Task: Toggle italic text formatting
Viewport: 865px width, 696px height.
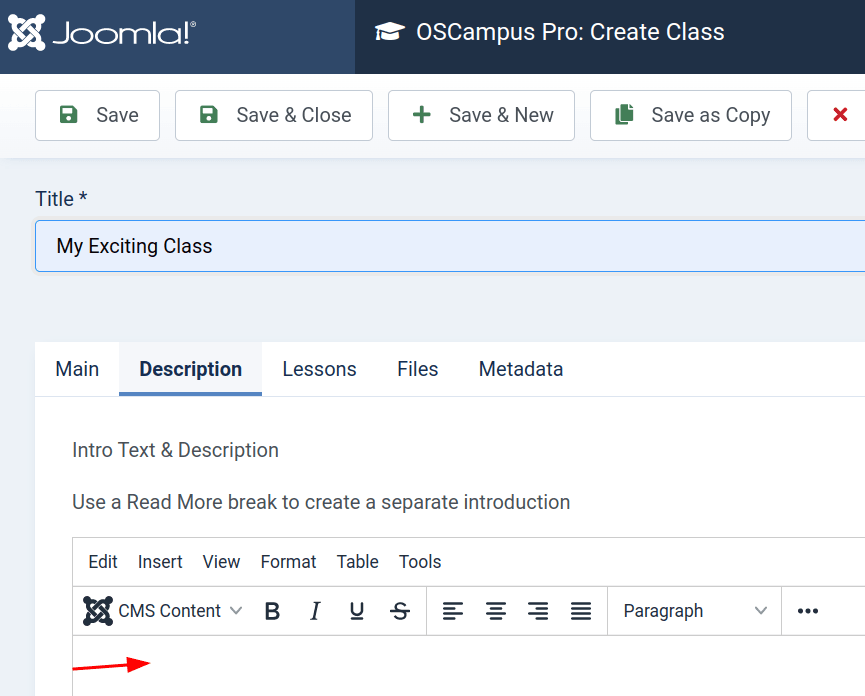Action: (315, 611)
